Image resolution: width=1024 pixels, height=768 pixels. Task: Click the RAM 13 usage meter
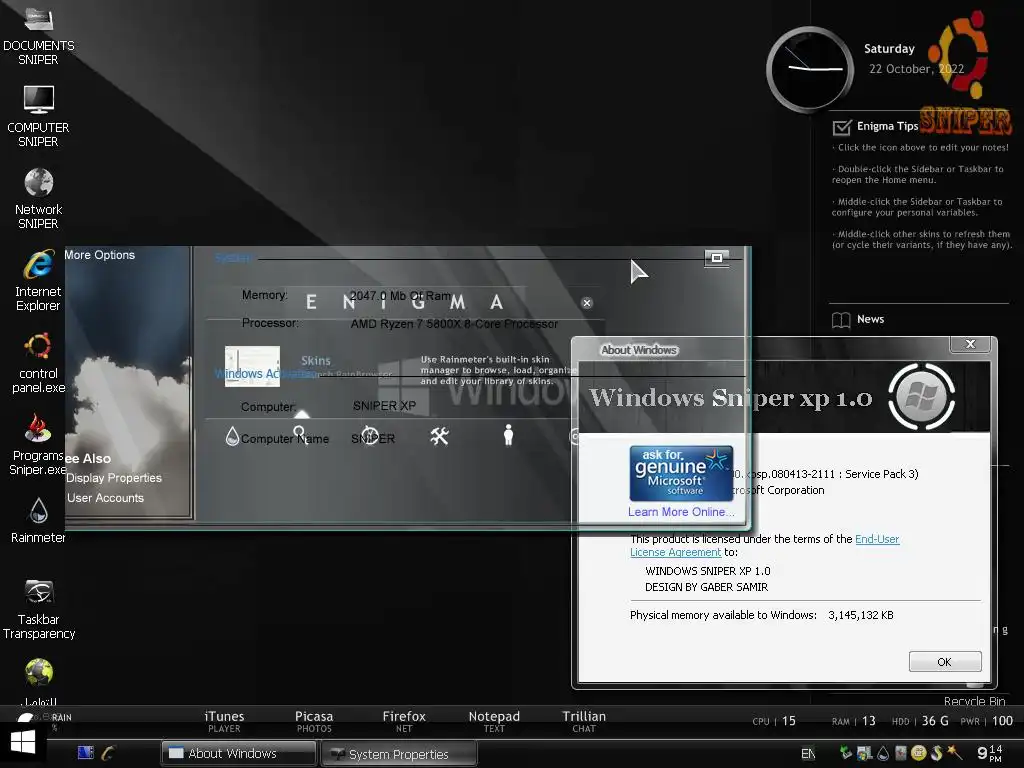coord(854,721)
